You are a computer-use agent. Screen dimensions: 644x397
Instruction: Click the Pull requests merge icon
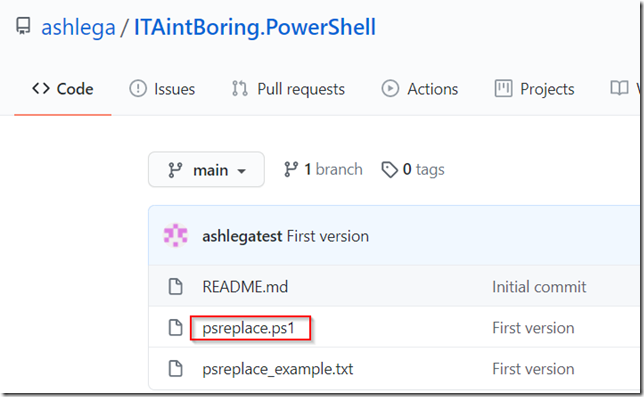point(240,88)
